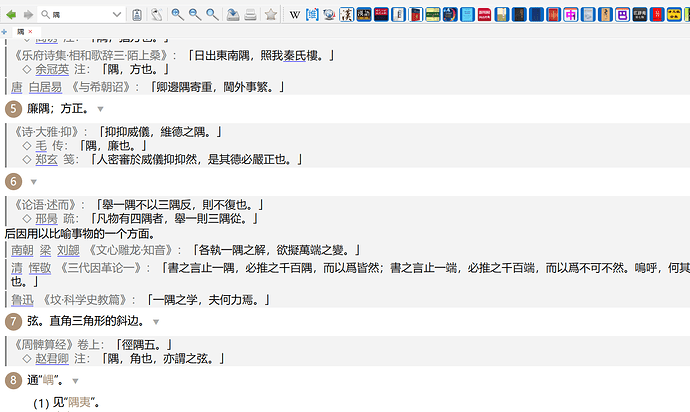690x412 pixels.
Task: Open the globe web dictionary icon
Action: coord(329,15)
